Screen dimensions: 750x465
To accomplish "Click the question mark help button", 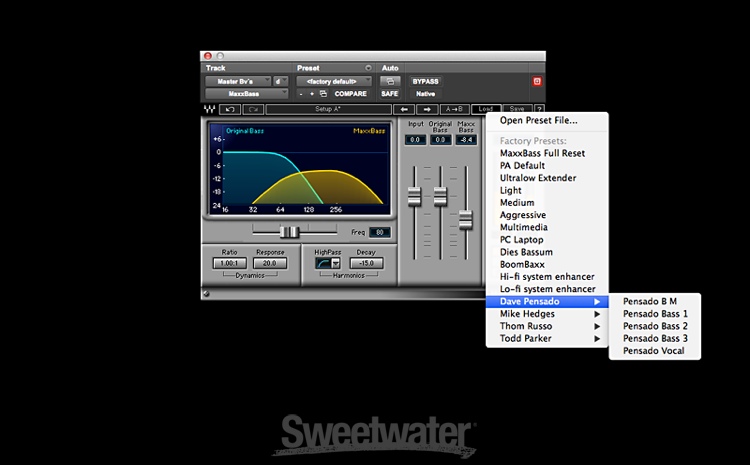I will click(539, 109).
